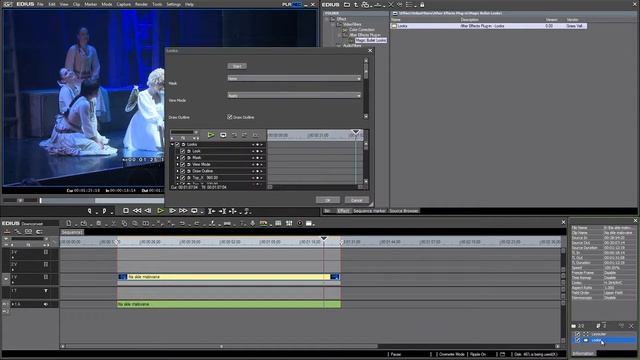Click the Save Project icon in timeline toolbar

(x=99, y=223)
